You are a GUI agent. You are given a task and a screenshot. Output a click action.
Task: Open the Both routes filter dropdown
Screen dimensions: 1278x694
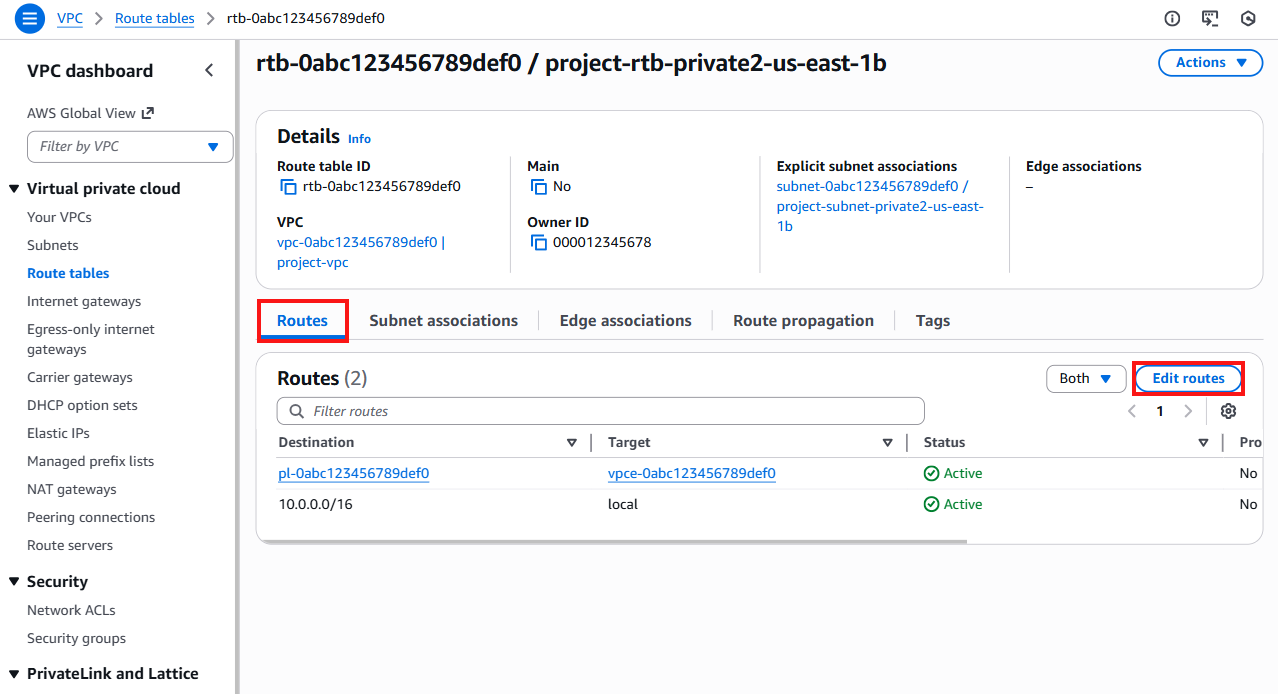[x=1086, y=378]
